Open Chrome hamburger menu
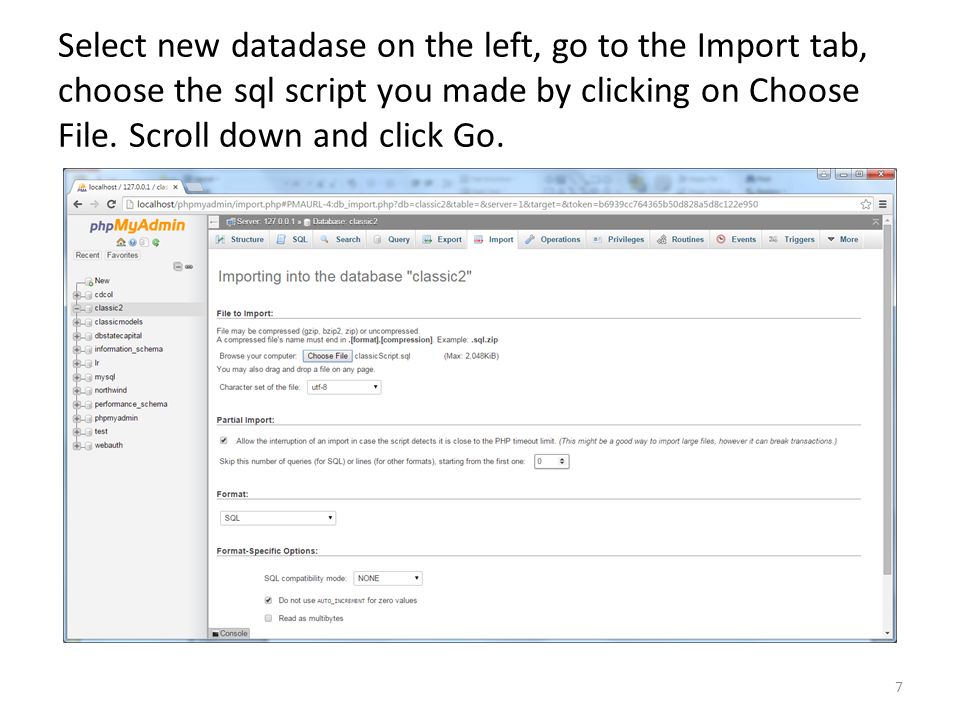Screen dimensions: 960x720 coord(883,204)
